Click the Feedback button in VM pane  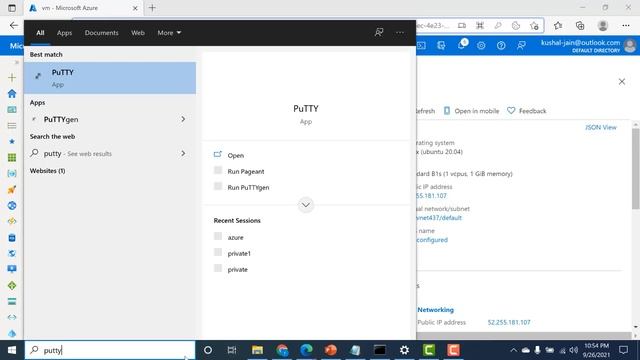527,111
